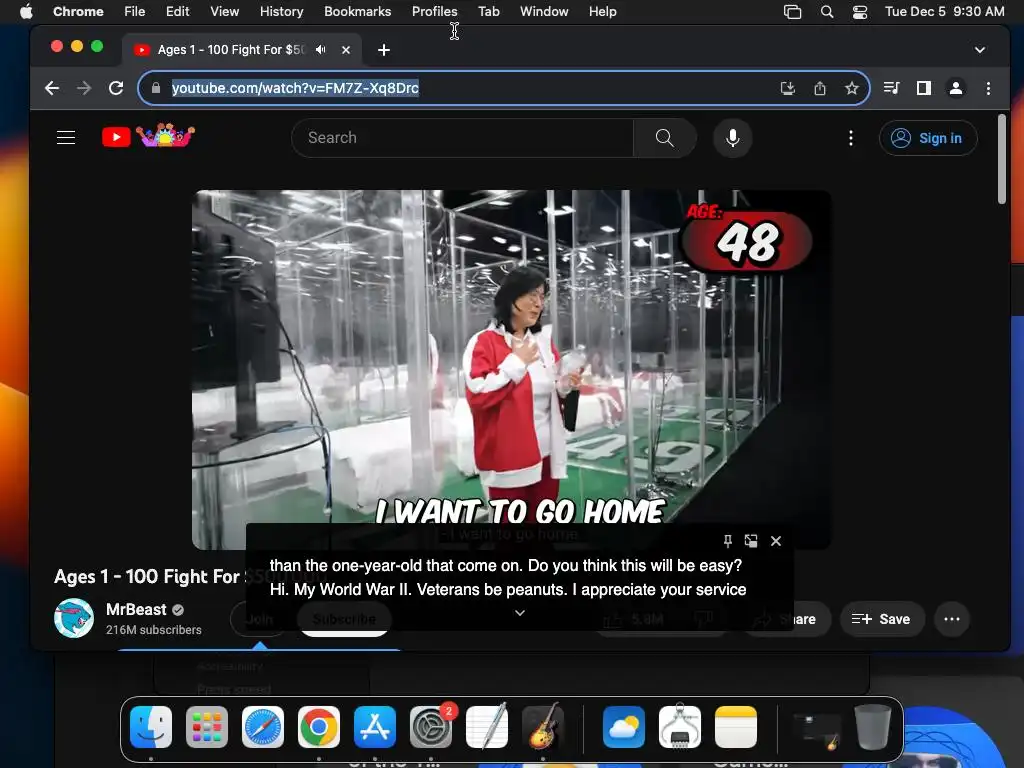Open TextEdit from the Dock
The image size is (1024, 768).
pyautogui.click(x=487, y=727)
